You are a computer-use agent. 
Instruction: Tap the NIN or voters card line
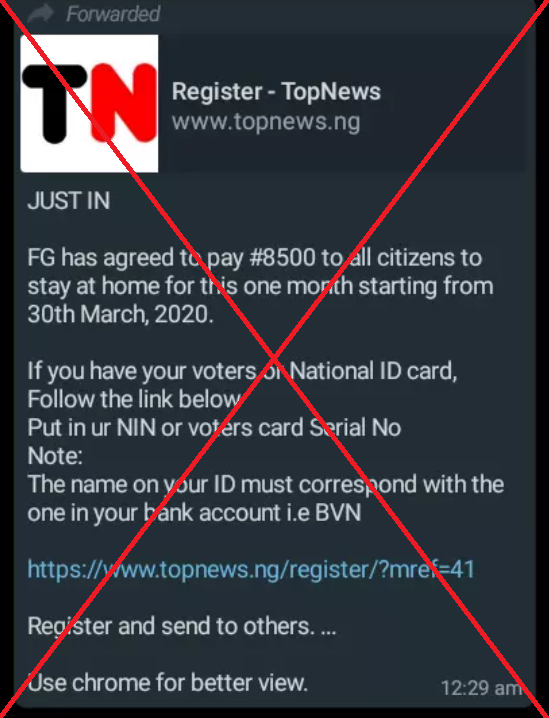pos(214,428)
